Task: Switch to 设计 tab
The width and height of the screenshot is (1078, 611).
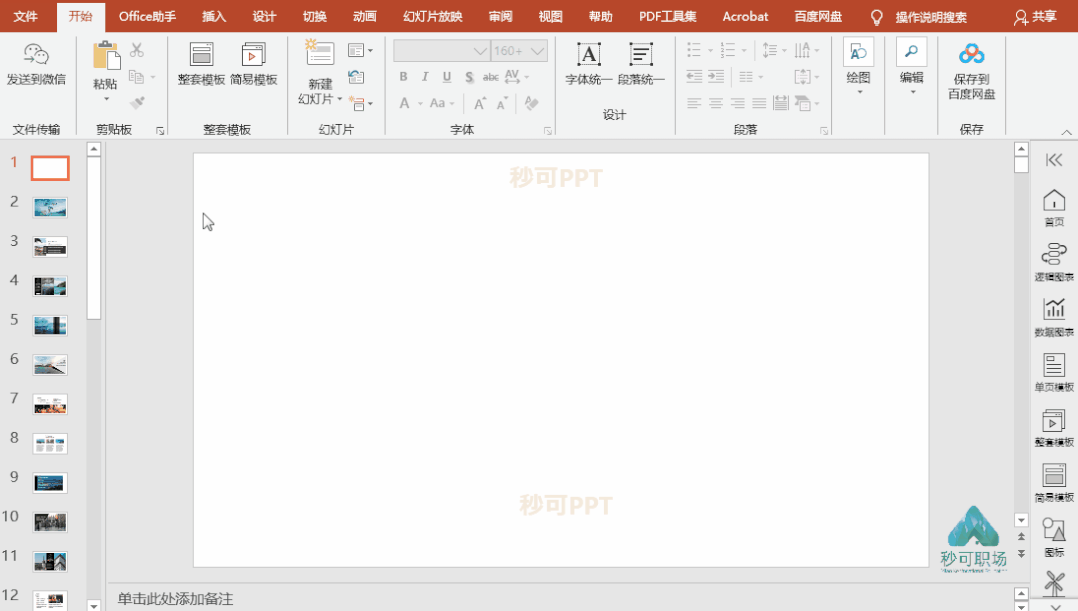Action: 264,16
